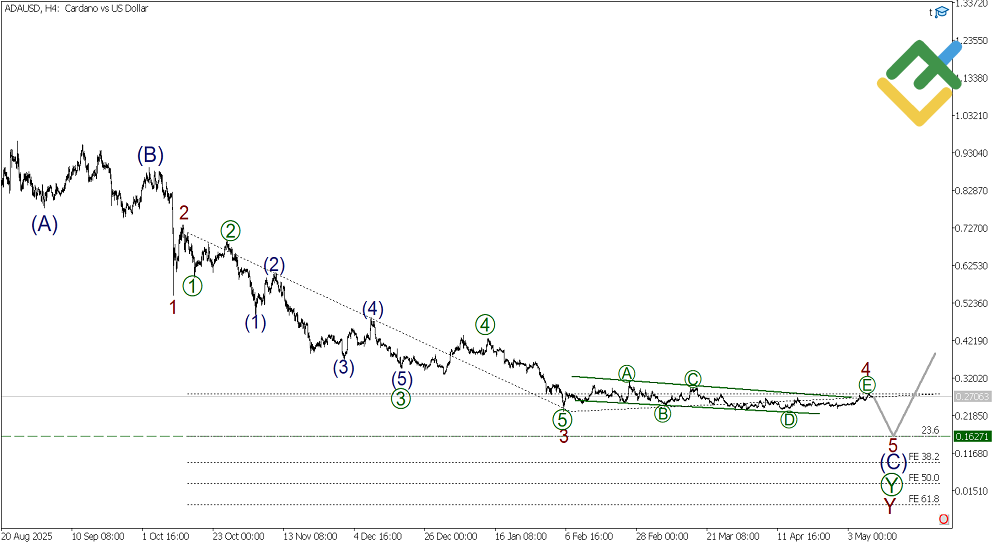This screenshot has height=545, width=1000.
Task: Select the blue (4) wave label
Action: pos(373,309)
